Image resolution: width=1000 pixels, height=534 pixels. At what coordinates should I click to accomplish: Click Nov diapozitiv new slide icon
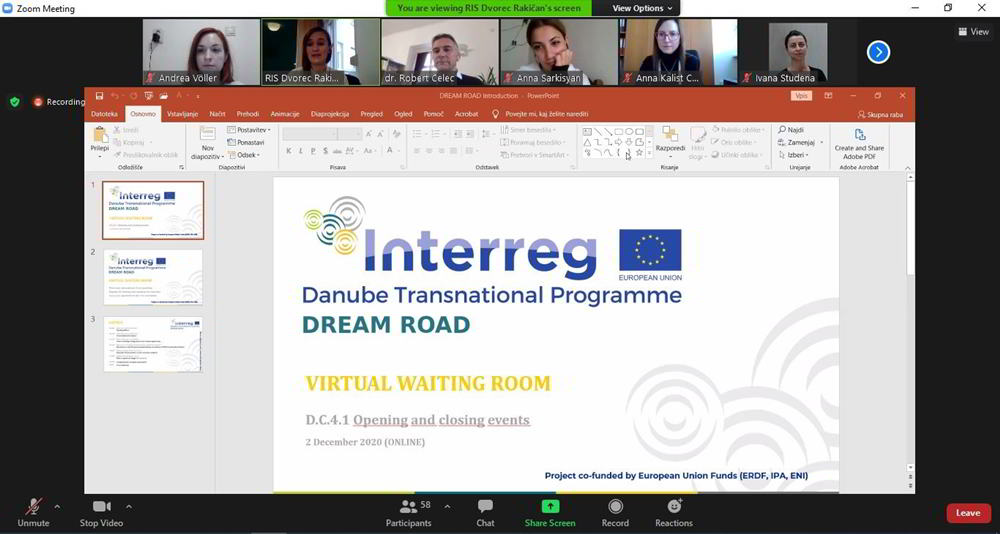(x=207, y=135)
